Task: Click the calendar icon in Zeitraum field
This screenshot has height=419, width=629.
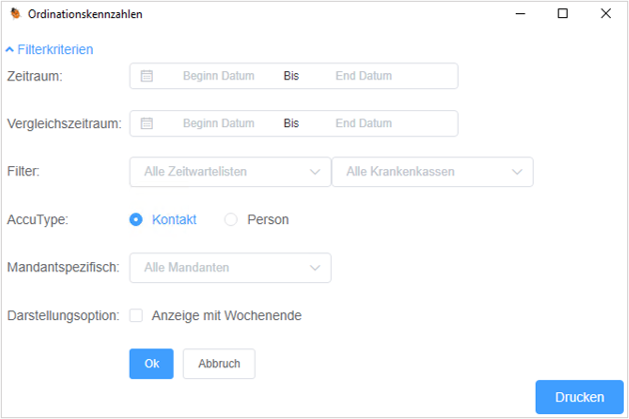Action: coord(146,76)
